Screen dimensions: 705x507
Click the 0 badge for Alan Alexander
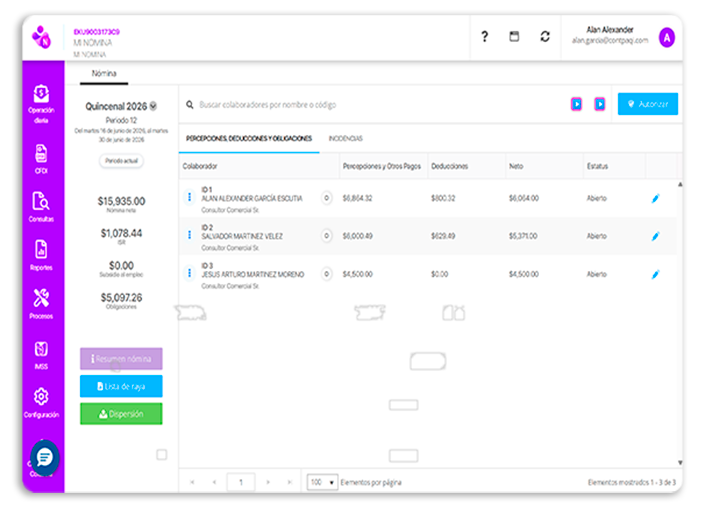tap(327, 198)
